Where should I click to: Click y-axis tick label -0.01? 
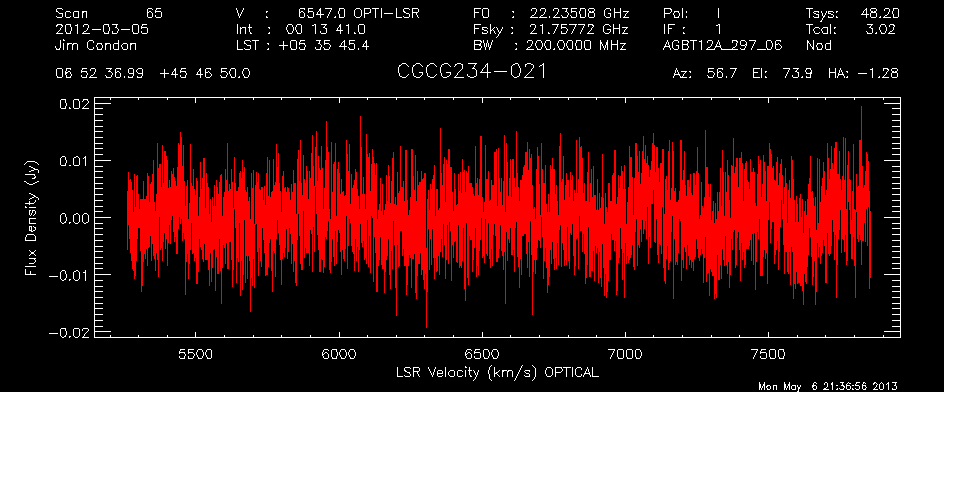click(69, 275)
